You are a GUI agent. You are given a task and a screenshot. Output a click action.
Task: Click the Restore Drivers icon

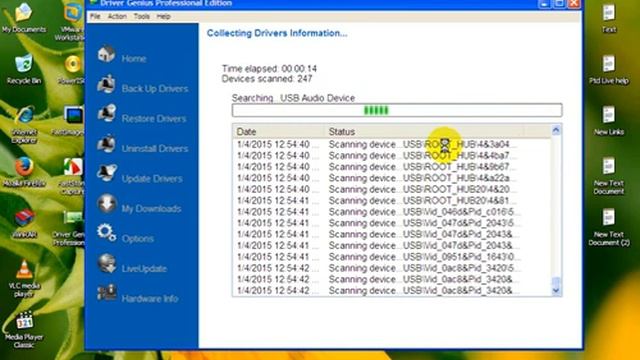107,114
